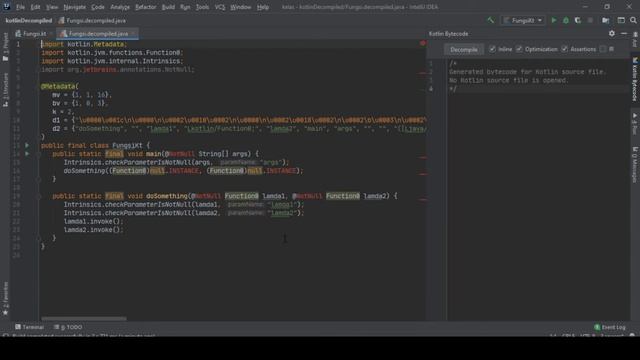This screenshot has width=640, height=360.
Task: Run with coverage icon in toolbar
Action: pos(578,20)
